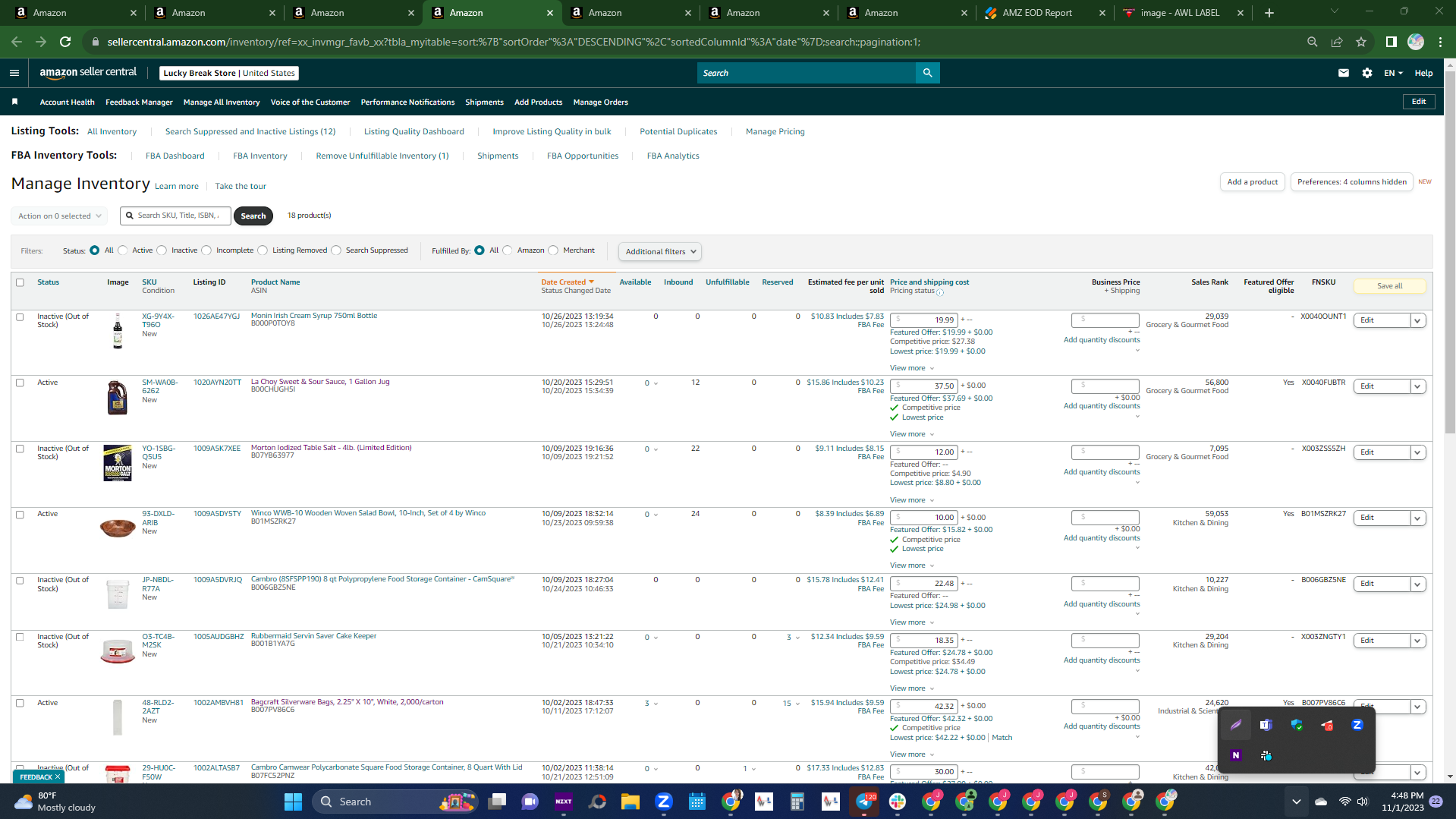The image size is (1456, 819).
Task: Filter Fulfilled By Merchant radio
Action: pyautogui.click(x=553, y=250)
